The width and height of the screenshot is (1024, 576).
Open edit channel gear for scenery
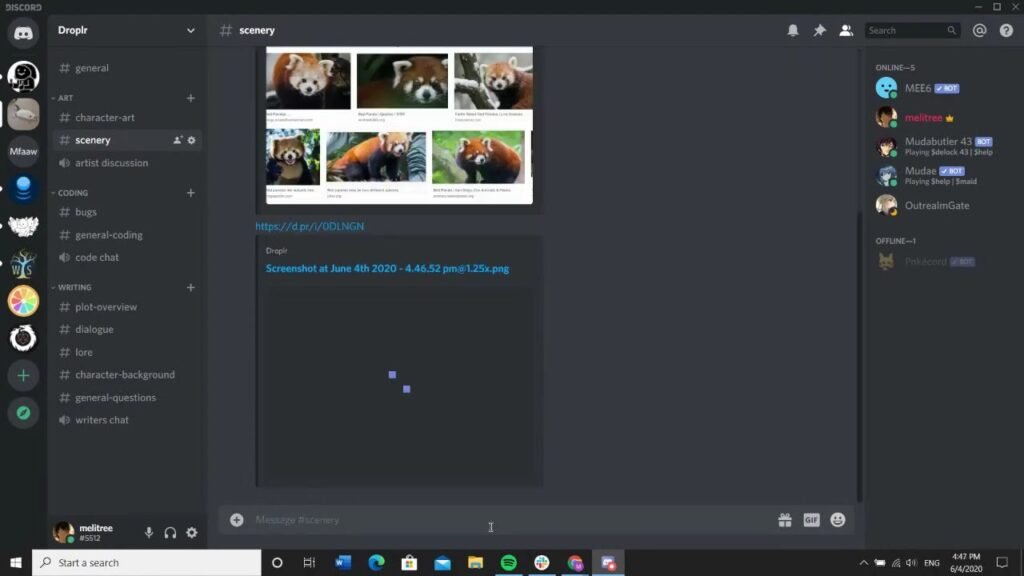[191, 140]
